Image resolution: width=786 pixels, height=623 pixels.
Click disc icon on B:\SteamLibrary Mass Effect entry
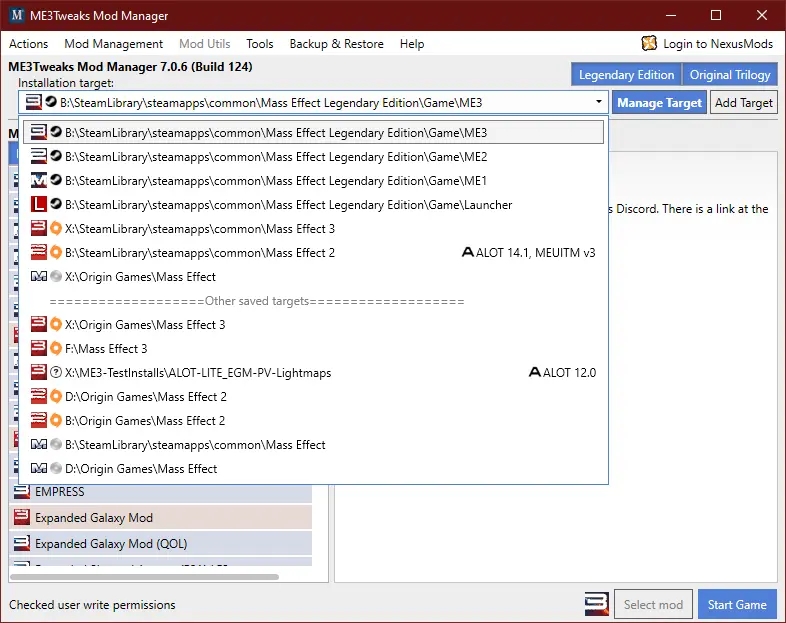click(x=56, y=445)
